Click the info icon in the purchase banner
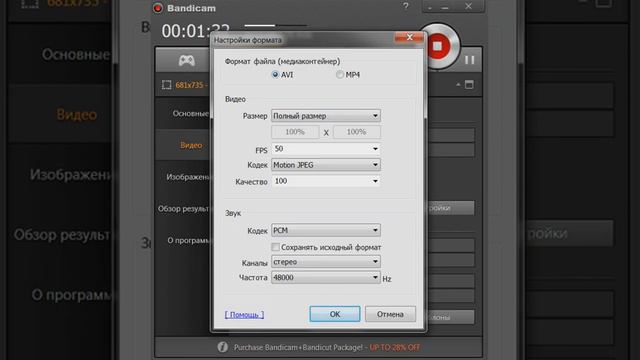This screenshot has height=360, width=640. (x=222, y=347)
